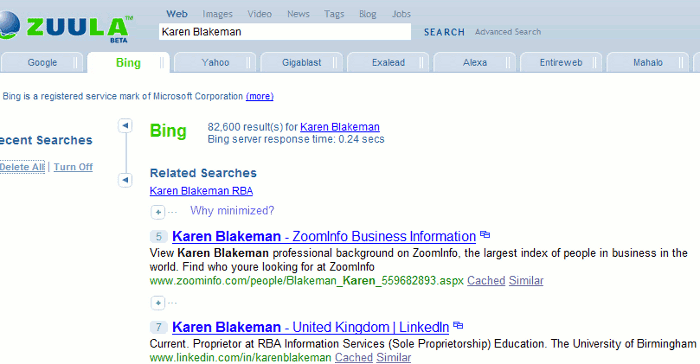The height and width of the screenshot is (364, 700).
Task: Expand minimized results above ZoomInfo result
Action: 158,212
